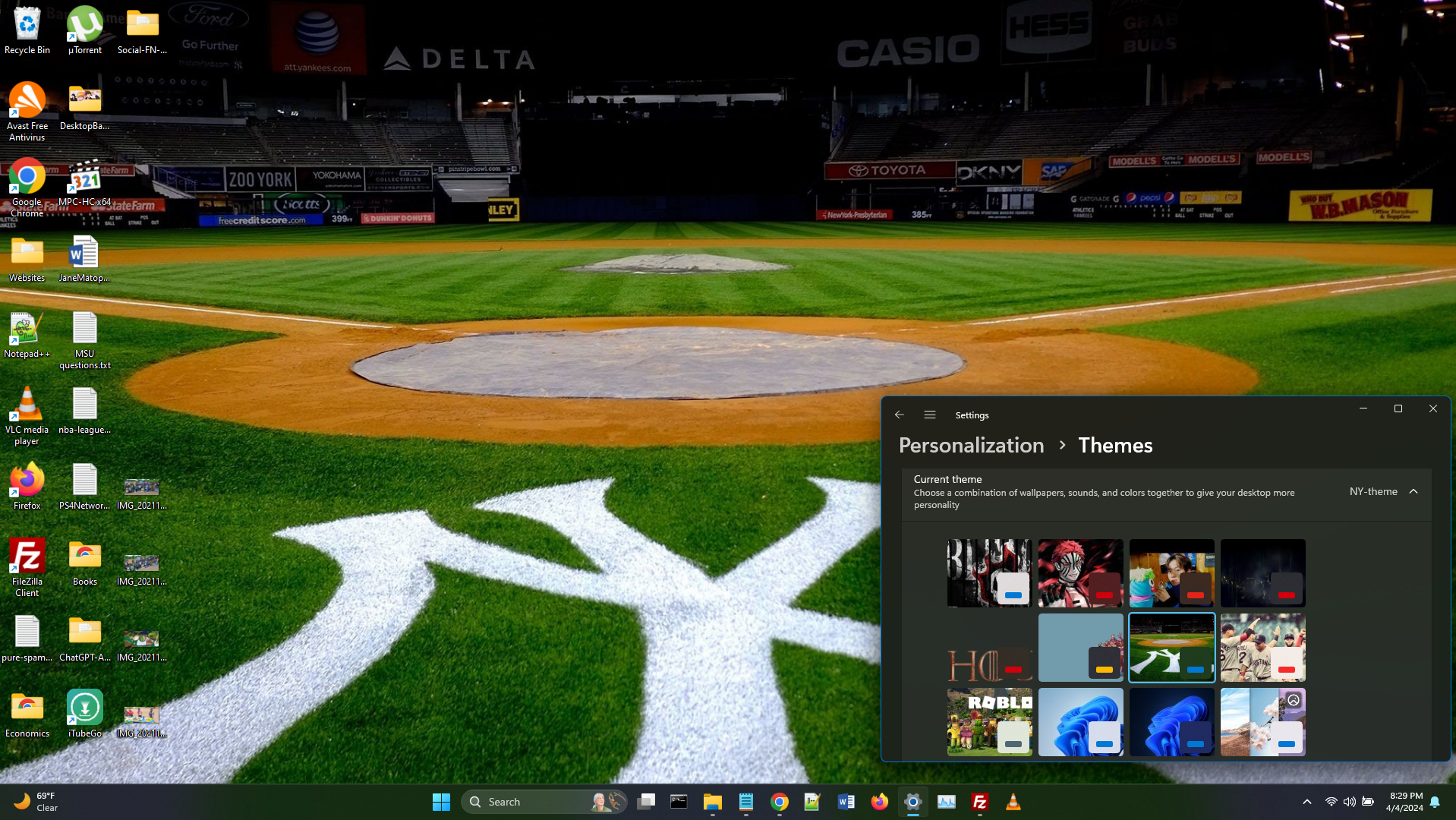Open the Recycle Bin desktop icon
The width and height of the screenshot is (1456, 820).
[x=27, y=30]
